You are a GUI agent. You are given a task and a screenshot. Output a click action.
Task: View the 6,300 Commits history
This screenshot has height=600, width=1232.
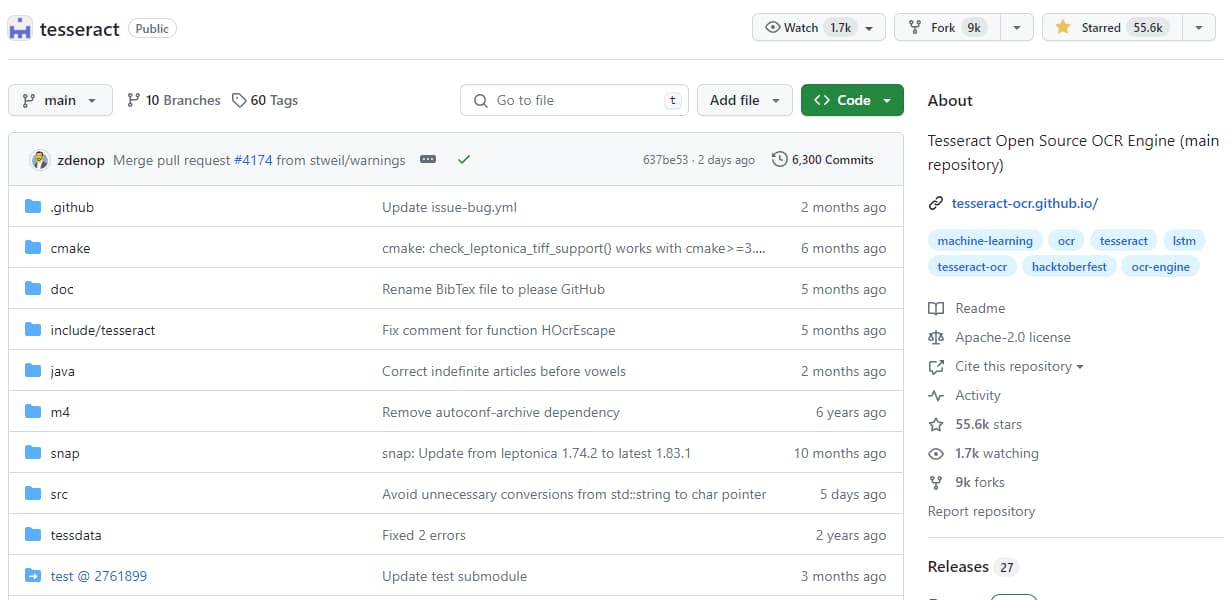coord(823,160)
